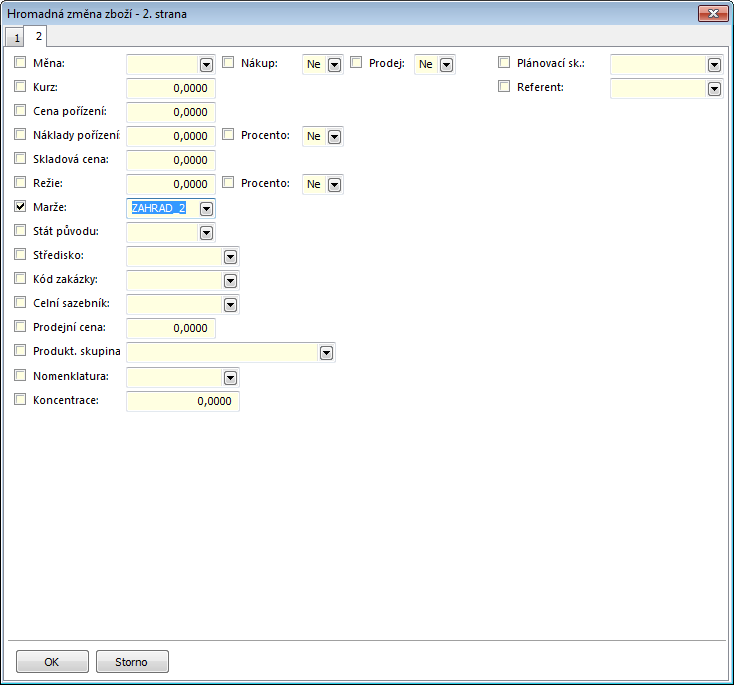The height and width of the screenshot is (685, 734).
Task: Expand the Celní sazebník dropdown
Action: [x=230, y=305]
